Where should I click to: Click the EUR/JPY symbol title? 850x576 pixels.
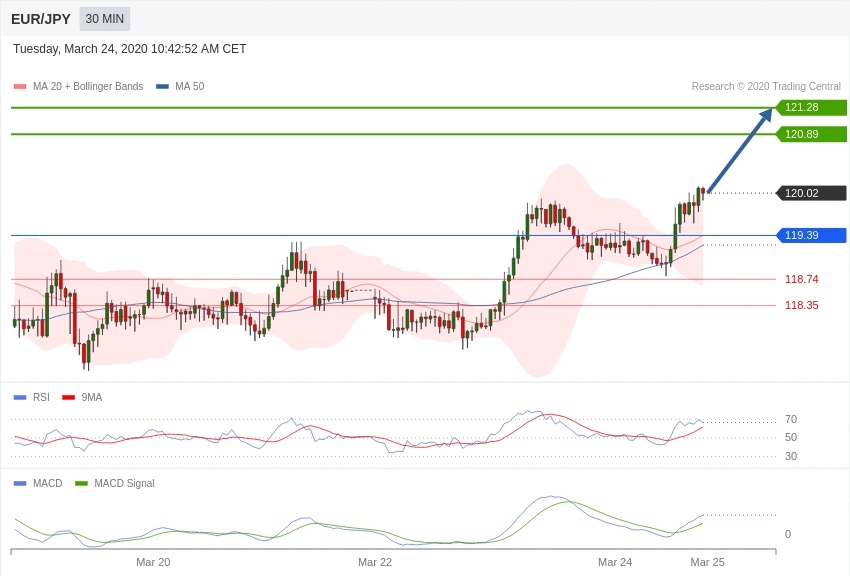pos(41,19)
